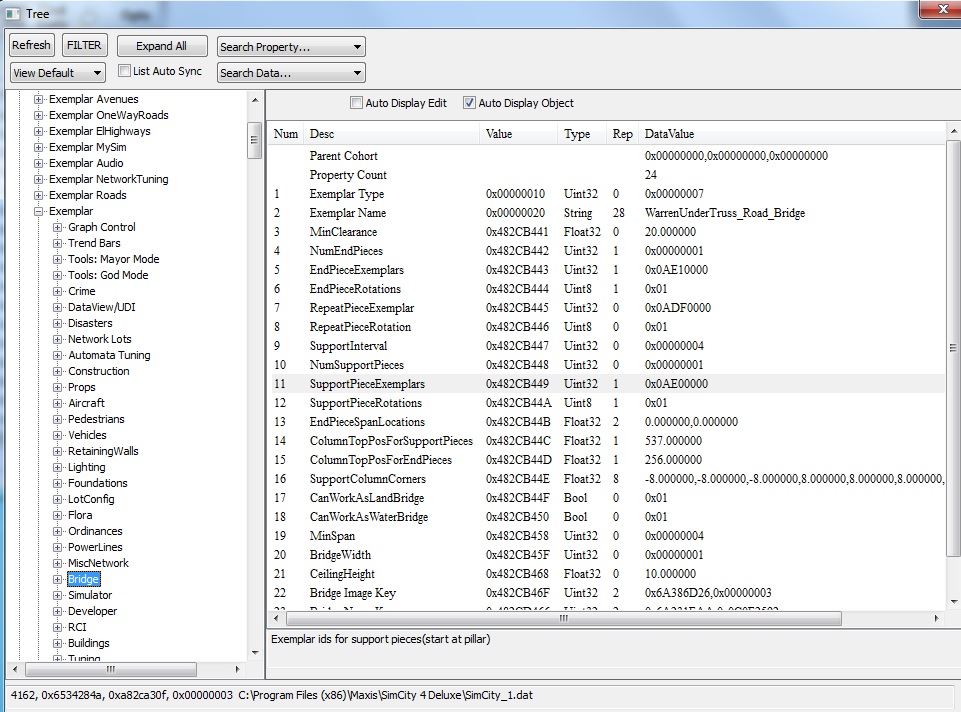Sort by the Desc column header

pos(392,134)
